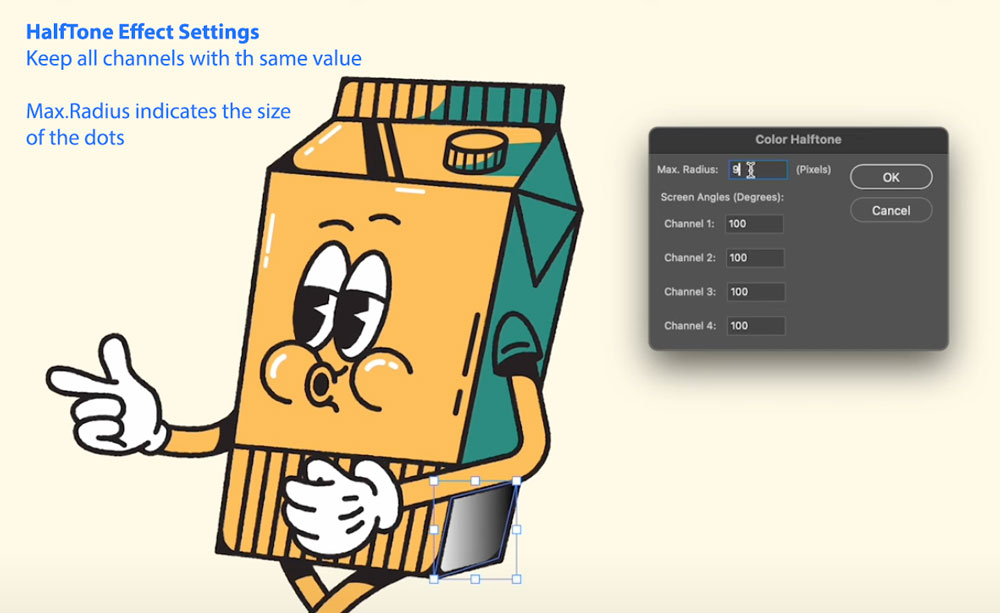
Task: Cancel the Color Halftone dialog
Action: 891,211
